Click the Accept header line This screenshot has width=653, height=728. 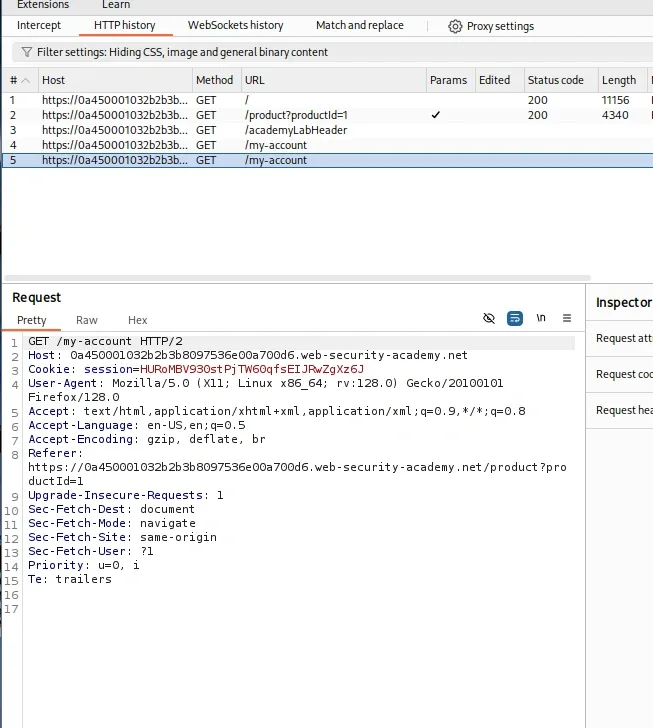277,411
